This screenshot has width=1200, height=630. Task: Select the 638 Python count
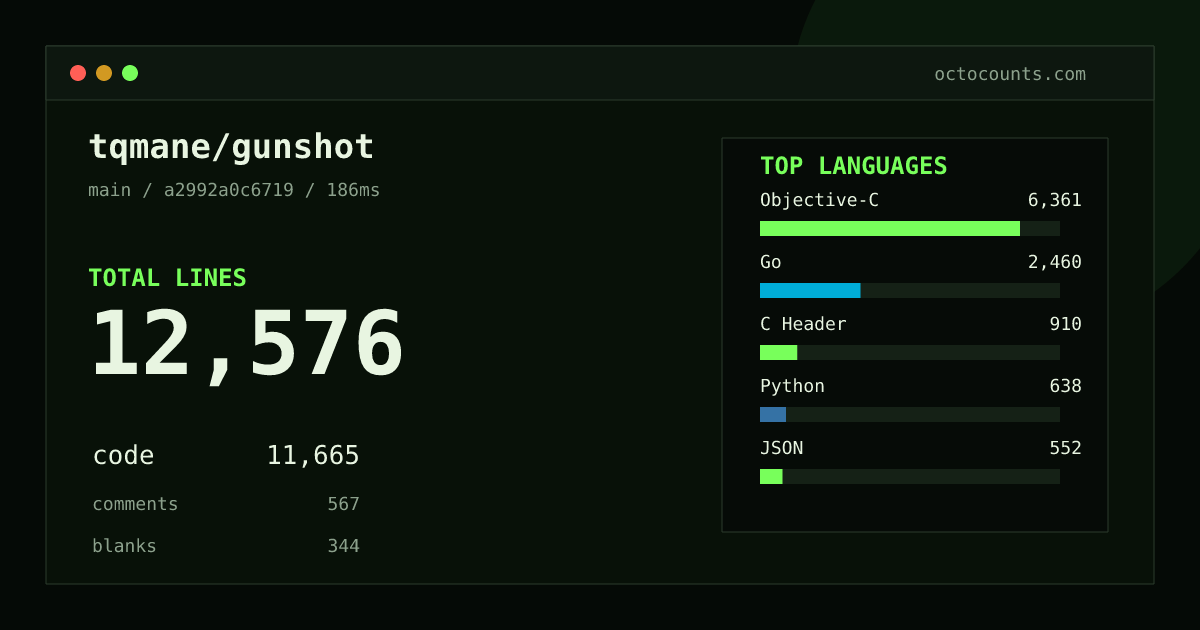(1065, 386)
